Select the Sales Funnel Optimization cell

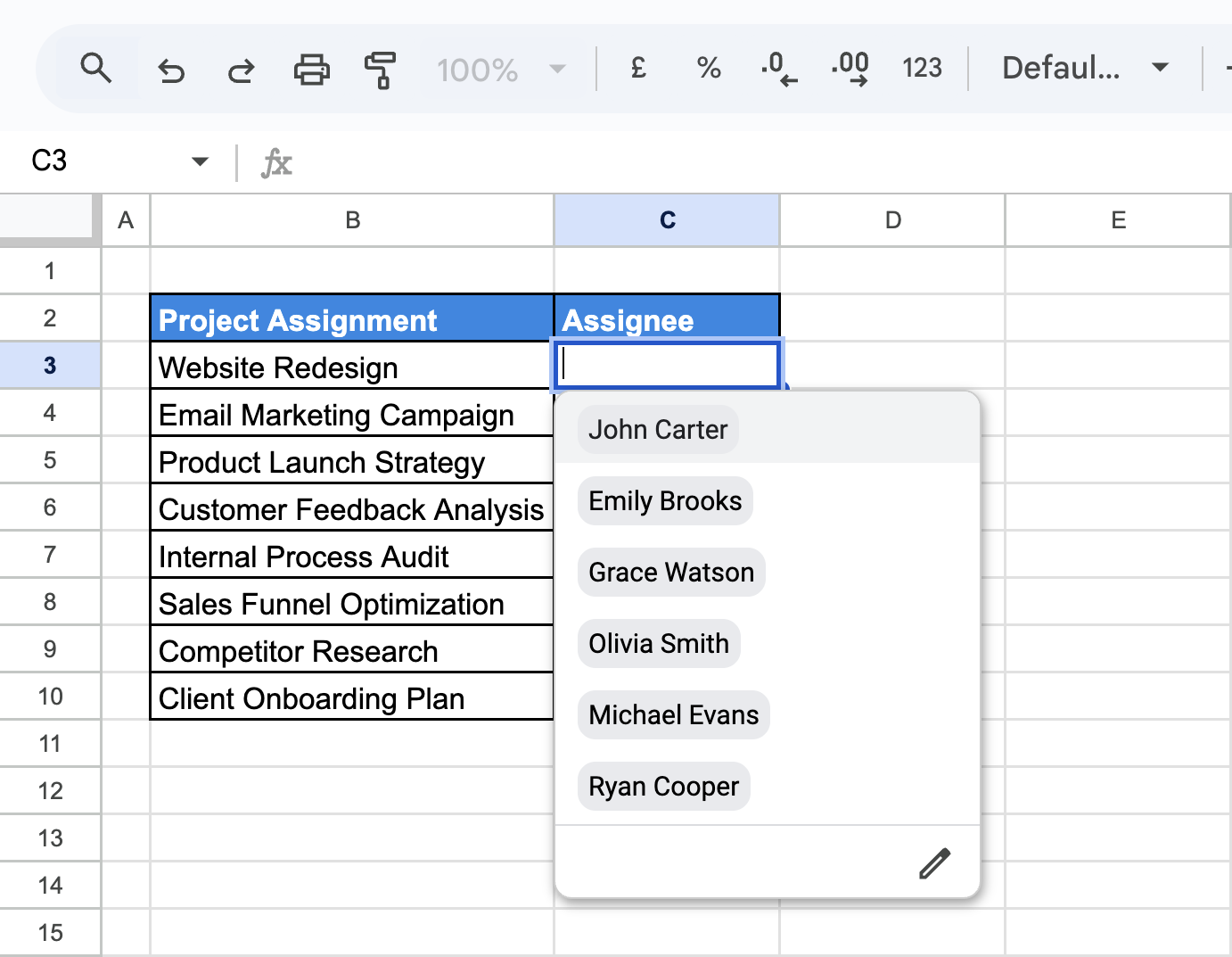(352, 602)
